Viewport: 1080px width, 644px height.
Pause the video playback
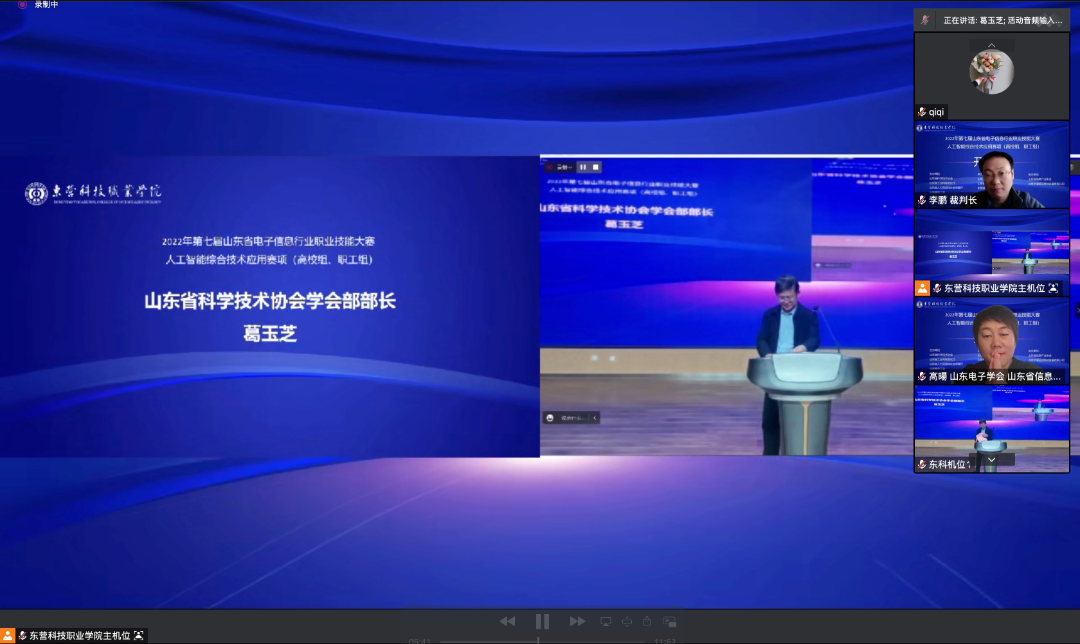542,621
